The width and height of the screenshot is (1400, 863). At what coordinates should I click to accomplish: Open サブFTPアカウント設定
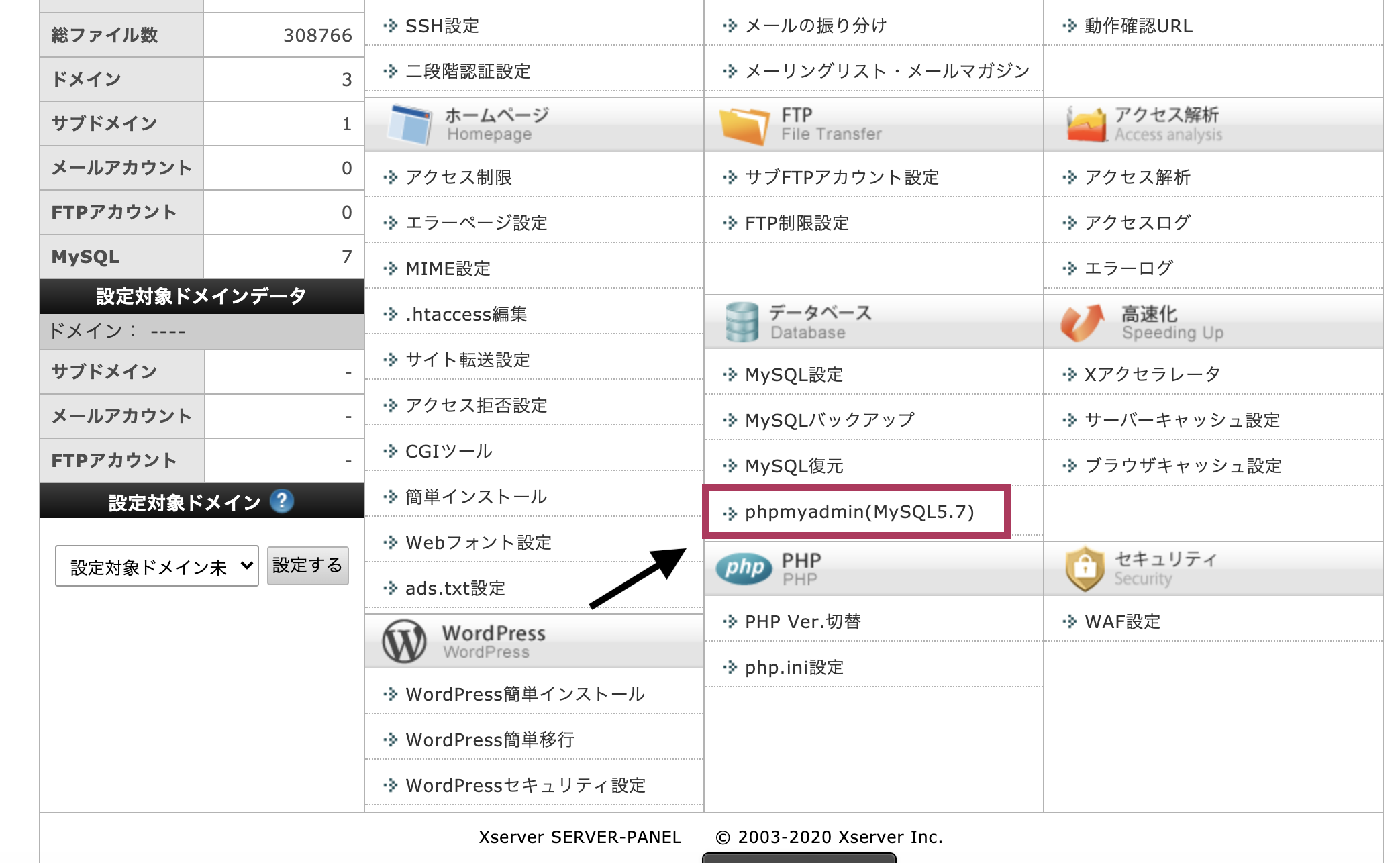tap(842, 177)
